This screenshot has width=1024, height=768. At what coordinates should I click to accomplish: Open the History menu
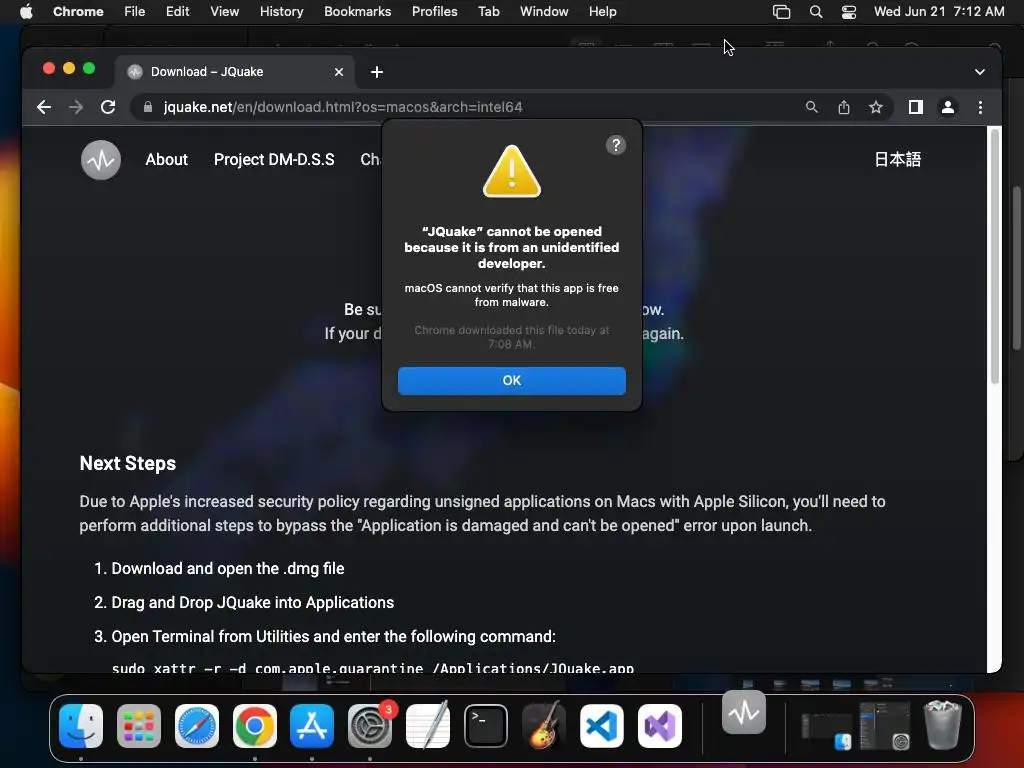tap(281, 12)
